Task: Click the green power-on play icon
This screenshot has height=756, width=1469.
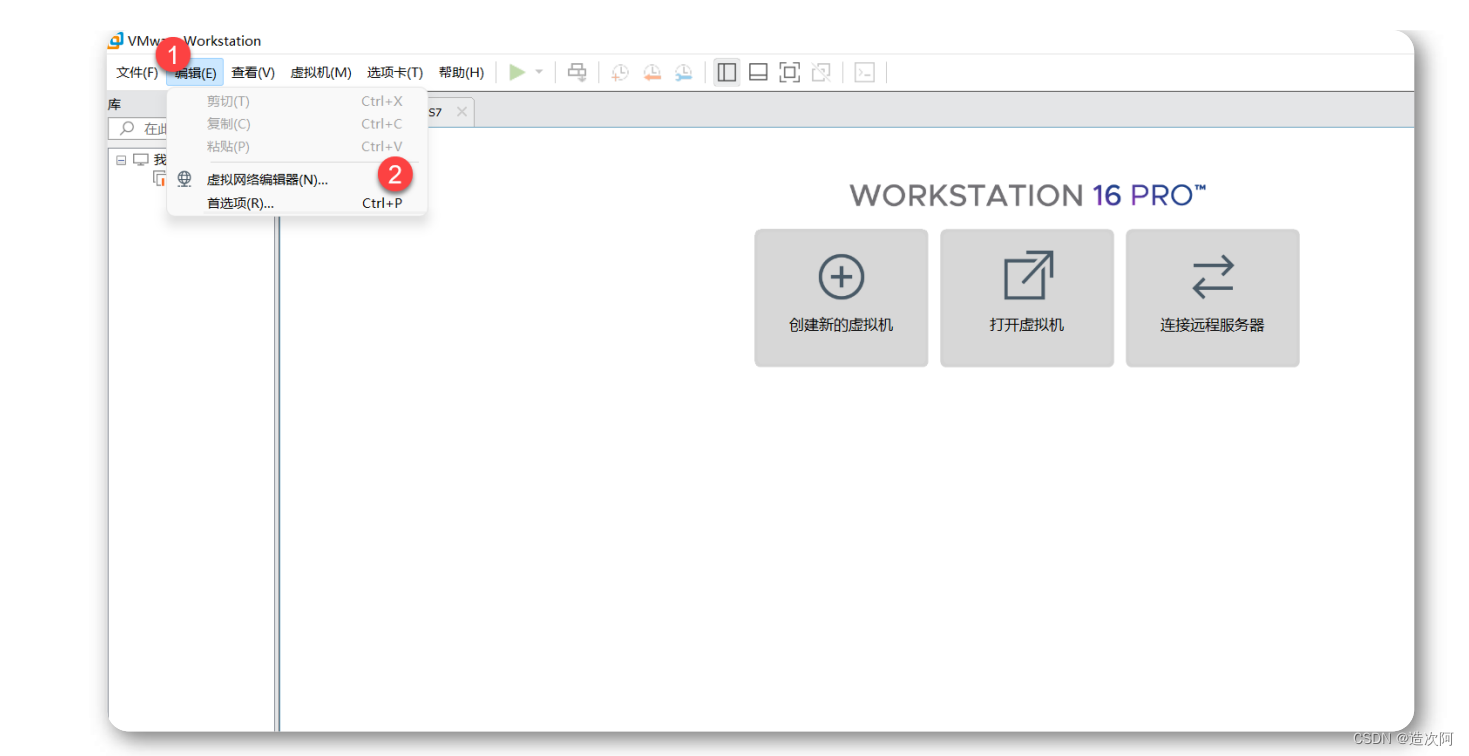Action: 517,72
